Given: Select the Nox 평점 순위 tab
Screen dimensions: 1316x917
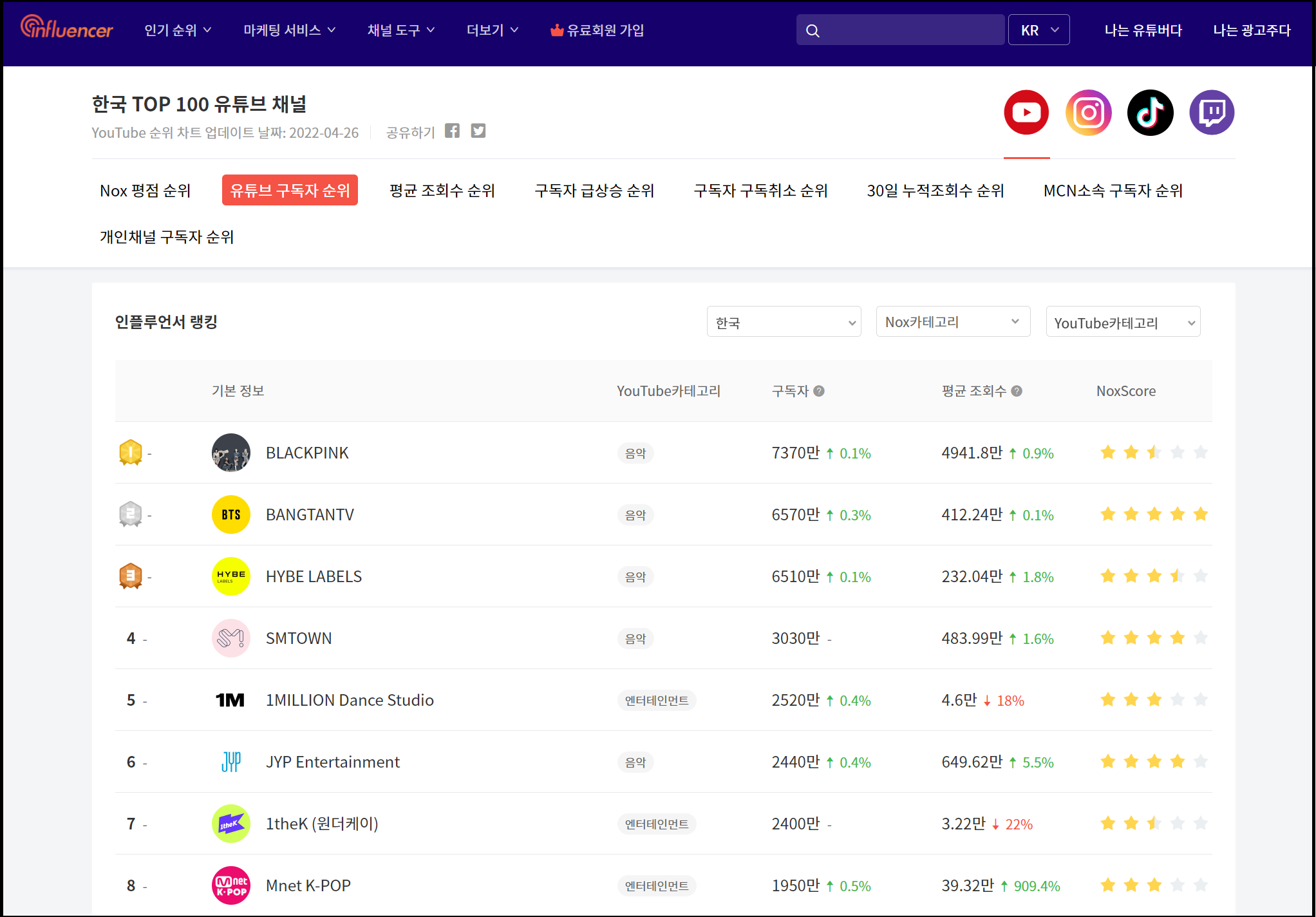Looking at the screenshot, I should (146, 191).
